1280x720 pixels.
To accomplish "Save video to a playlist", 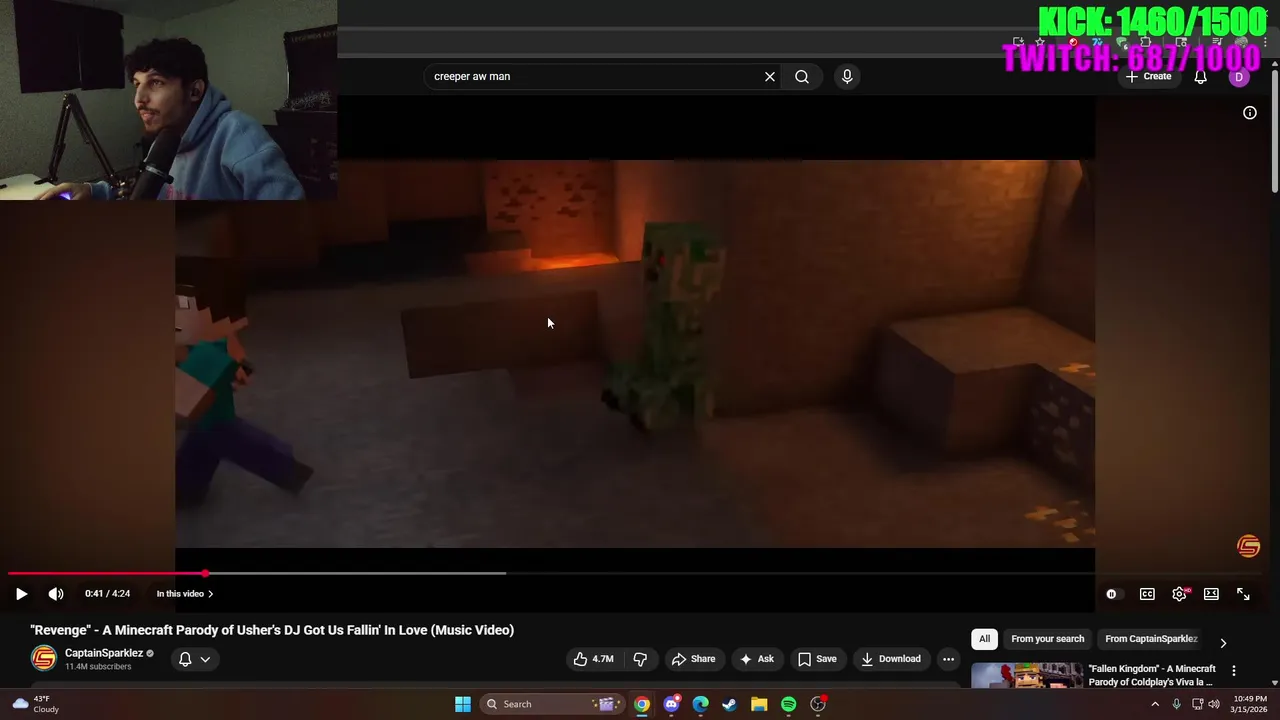I will click(817, 659).
